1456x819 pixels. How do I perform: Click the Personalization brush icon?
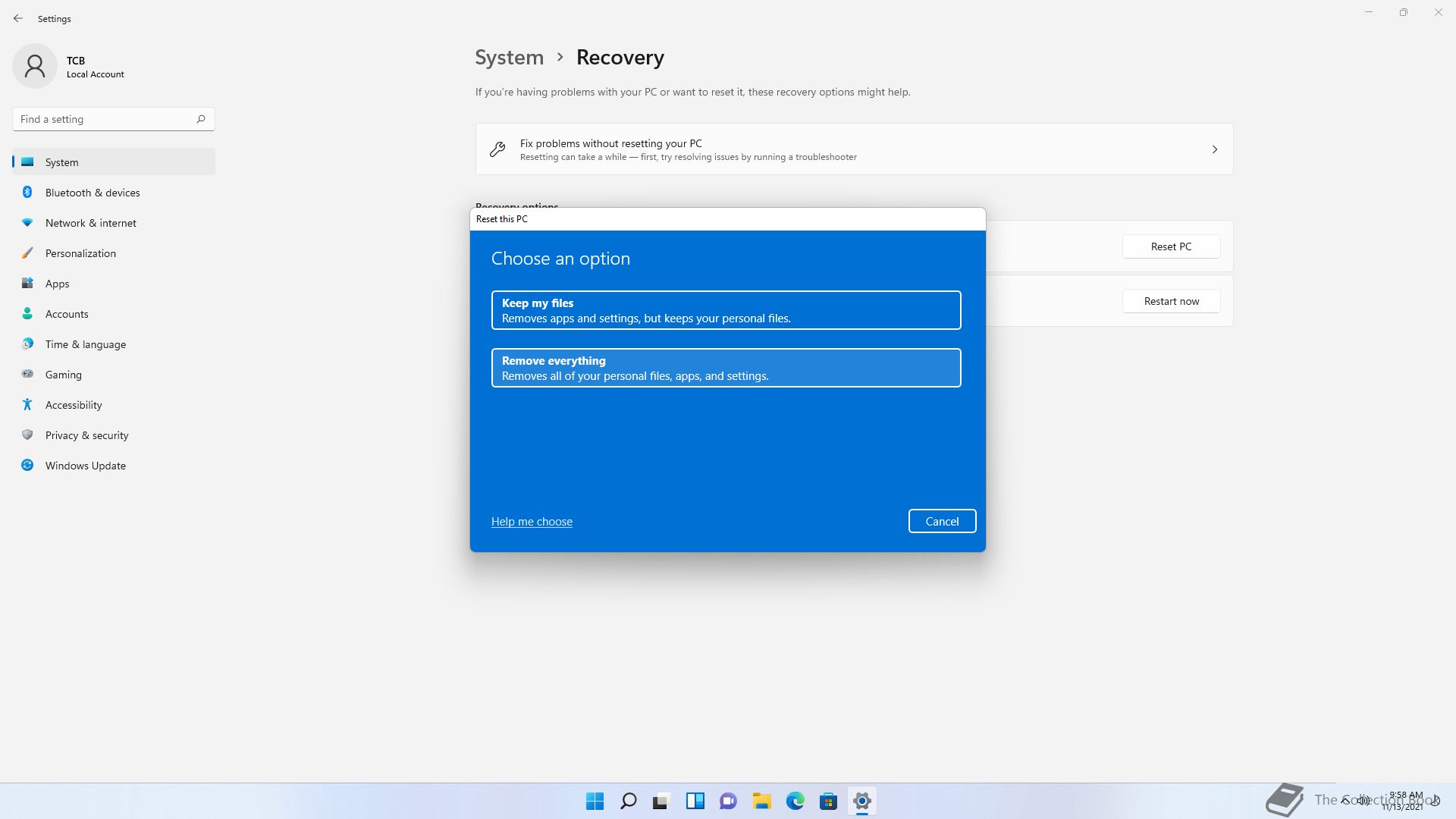[x=27, y=253]
